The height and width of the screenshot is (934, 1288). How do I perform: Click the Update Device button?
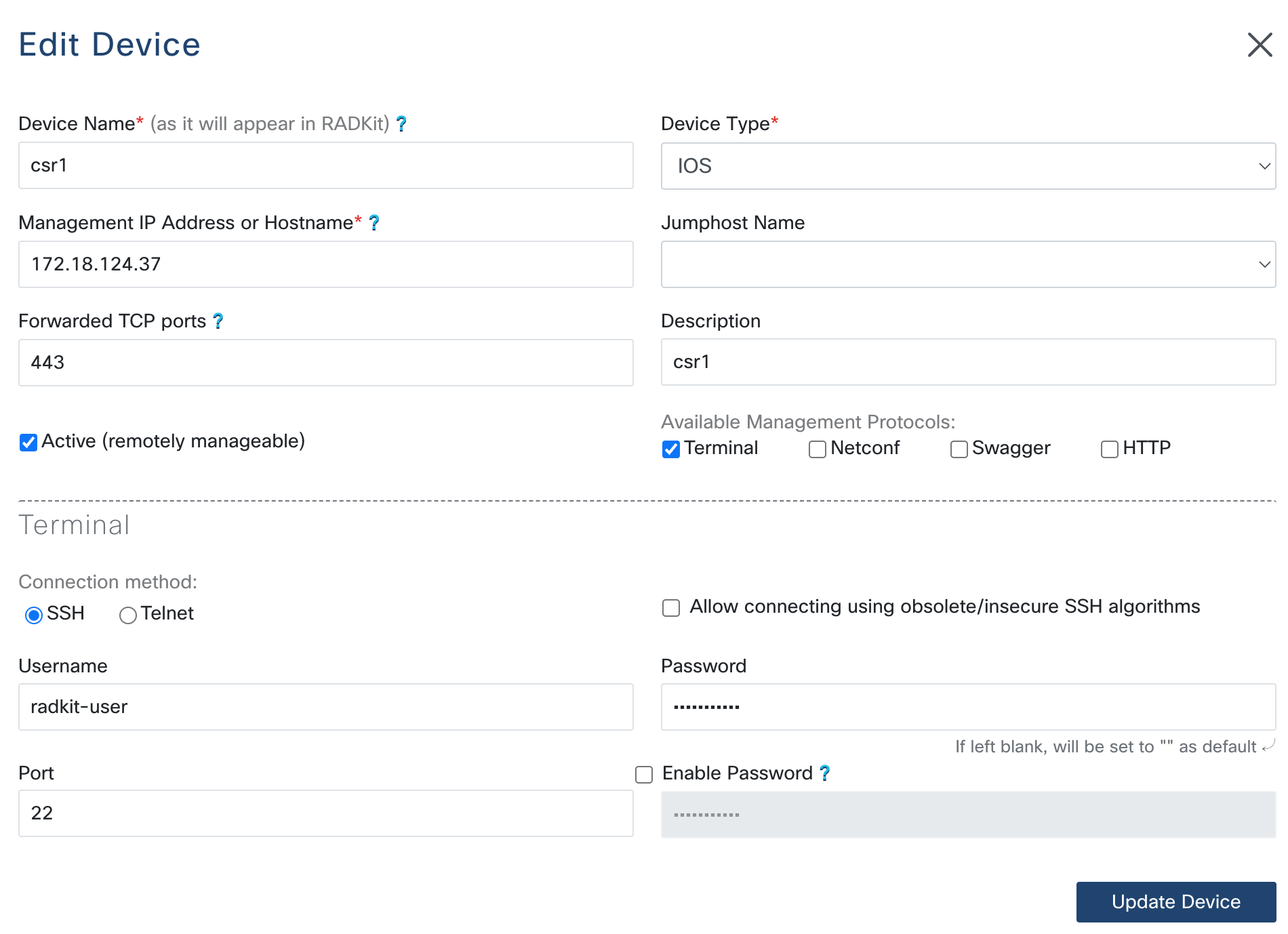point(1176,902)
